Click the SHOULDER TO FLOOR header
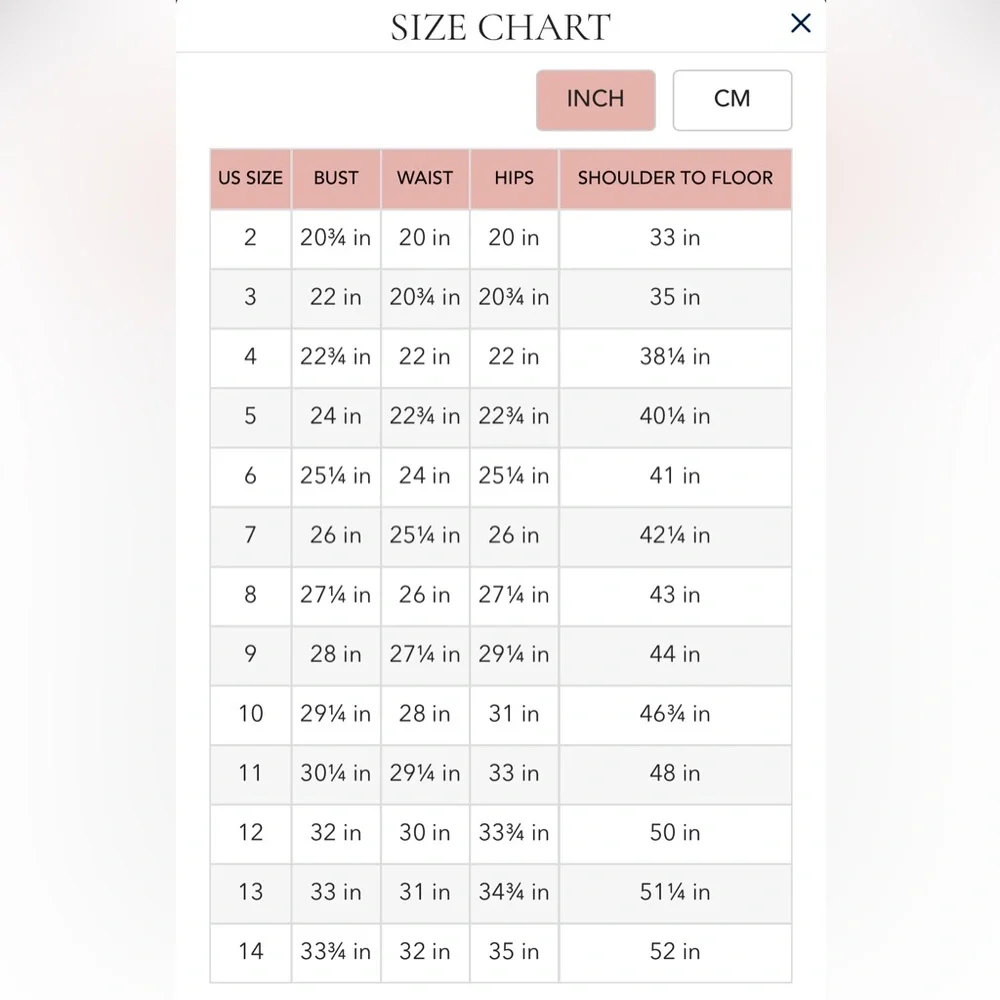This screenshot has height=1000, width=1000. [675, 179]
